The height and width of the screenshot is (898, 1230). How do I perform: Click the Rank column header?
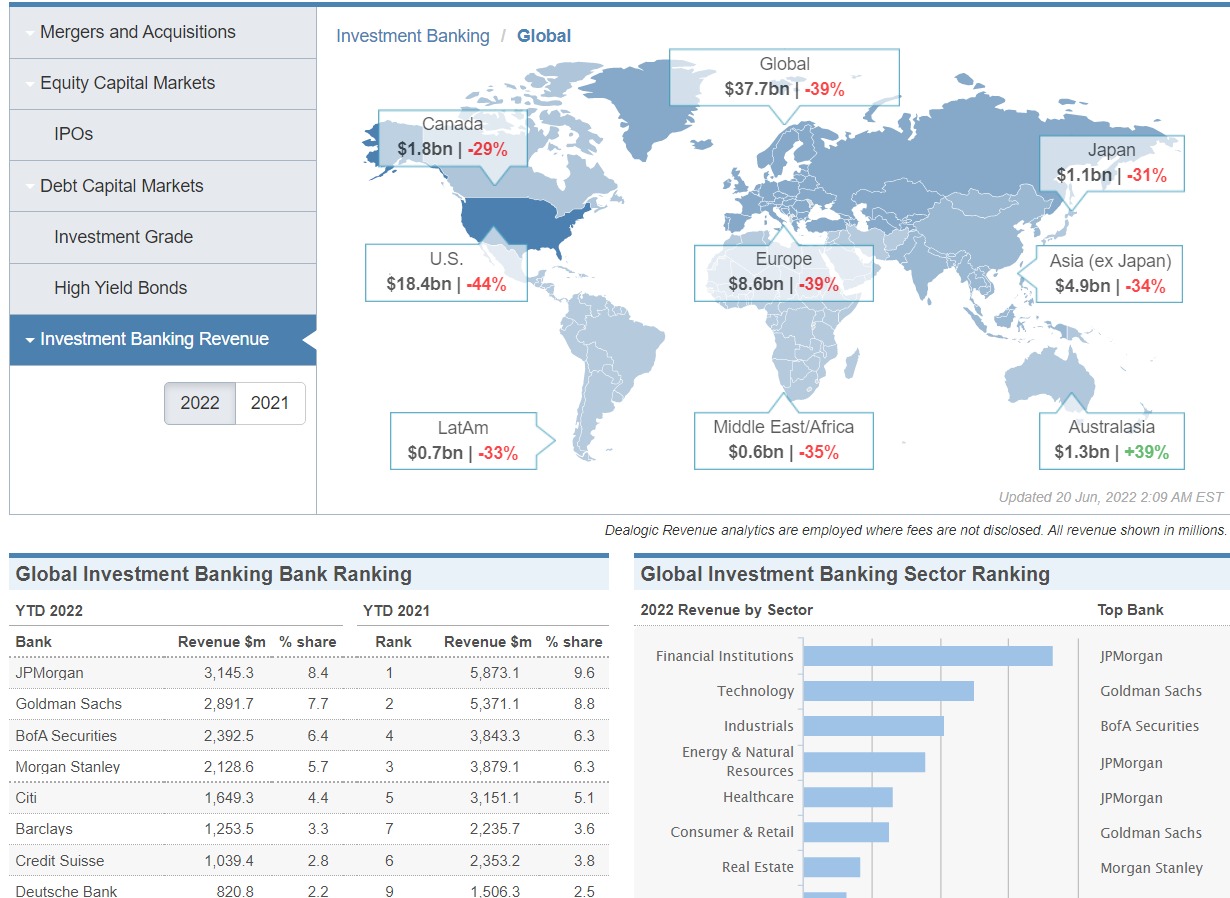[393, 642]
